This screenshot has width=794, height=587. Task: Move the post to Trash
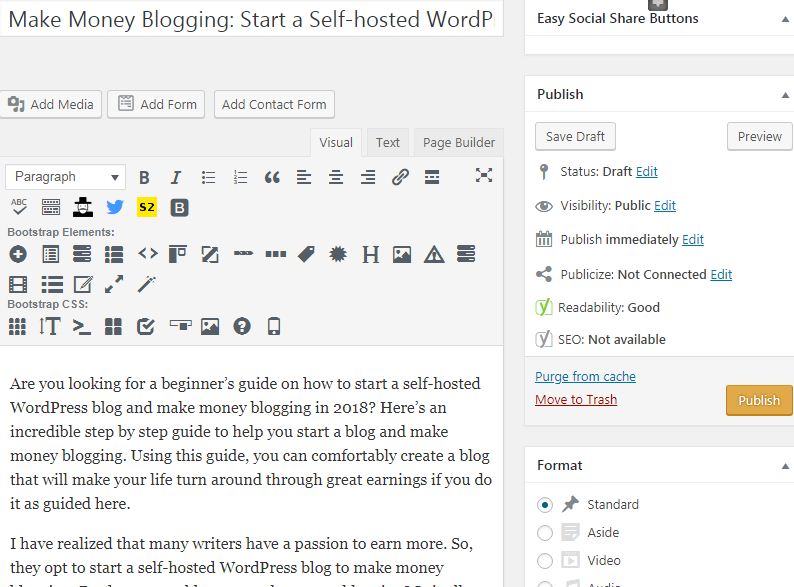[x=576, y=400]
